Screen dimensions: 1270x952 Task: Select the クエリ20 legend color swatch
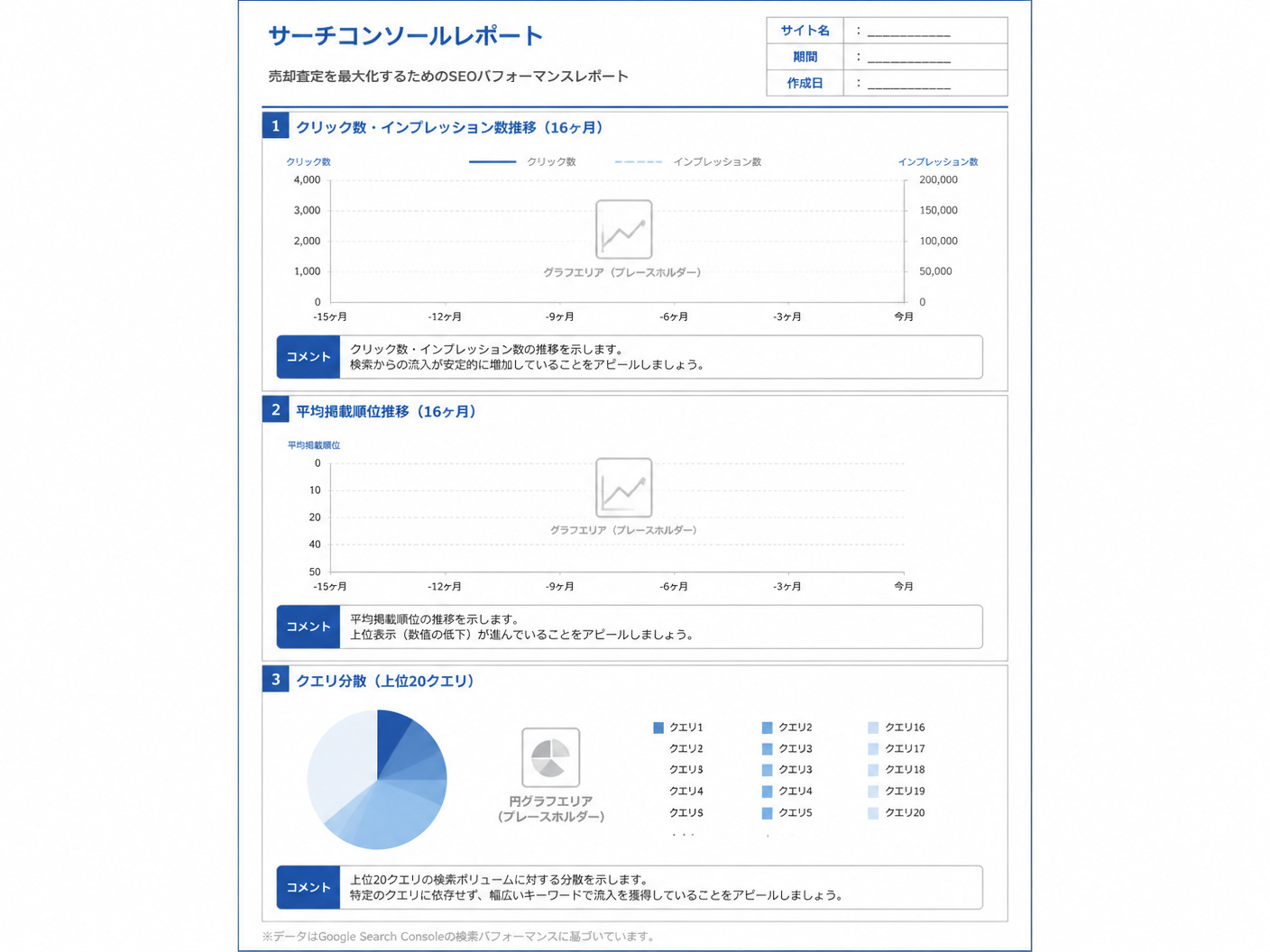pos(873,813)
